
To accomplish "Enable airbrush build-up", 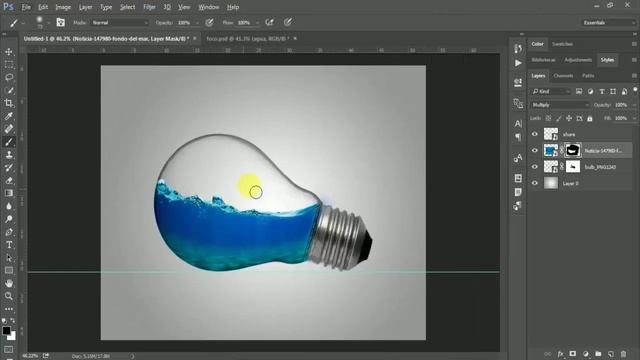I will click(x=269, y=22).
